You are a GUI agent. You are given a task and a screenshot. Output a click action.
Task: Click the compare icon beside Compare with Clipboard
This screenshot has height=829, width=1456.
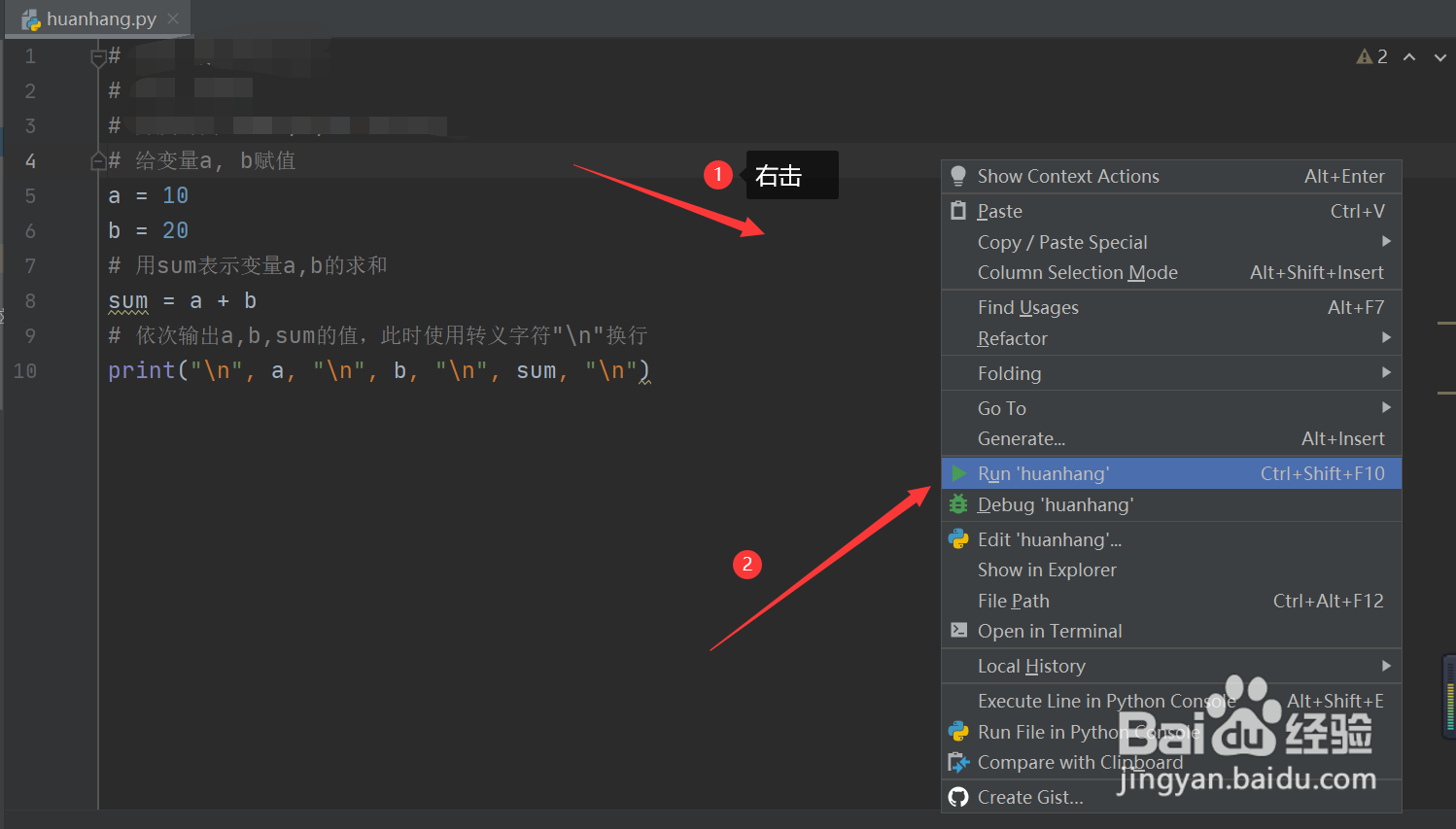click(x=958, y=762)
